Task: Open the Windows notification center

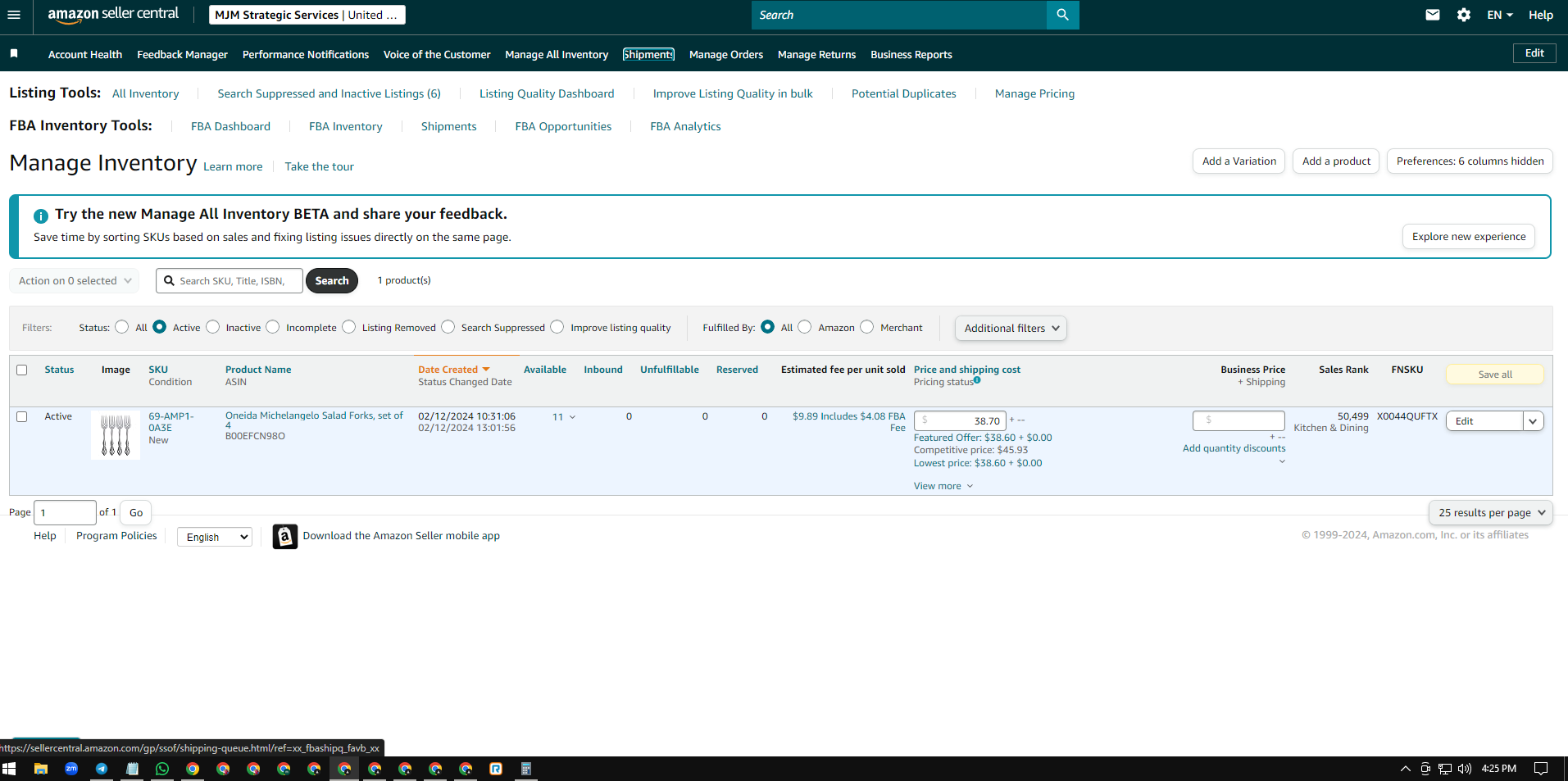Action: pos(1541,769)
